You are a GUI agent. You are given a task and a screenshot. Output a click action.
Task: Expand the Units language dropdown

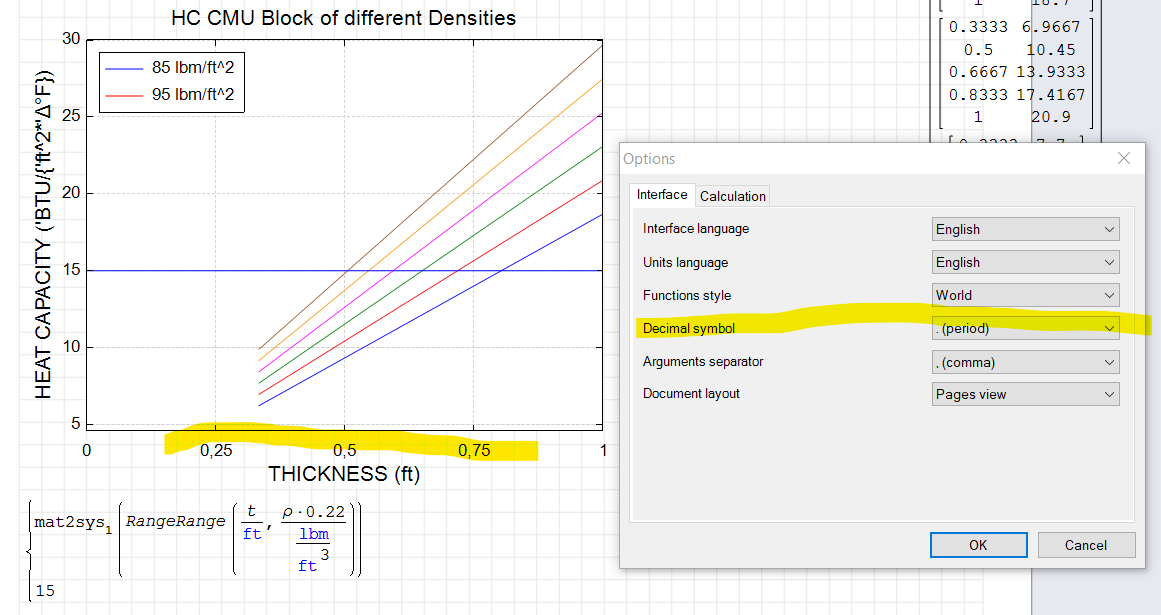1025,262
